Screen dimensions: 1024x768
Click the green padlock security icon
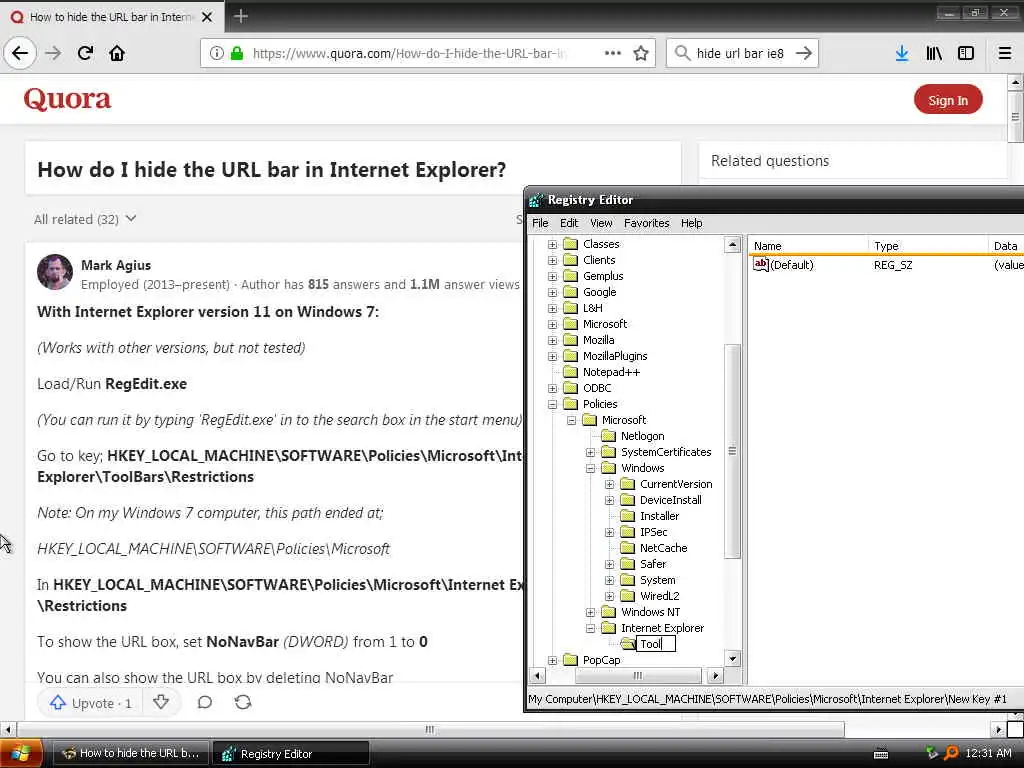coord(236,53)
